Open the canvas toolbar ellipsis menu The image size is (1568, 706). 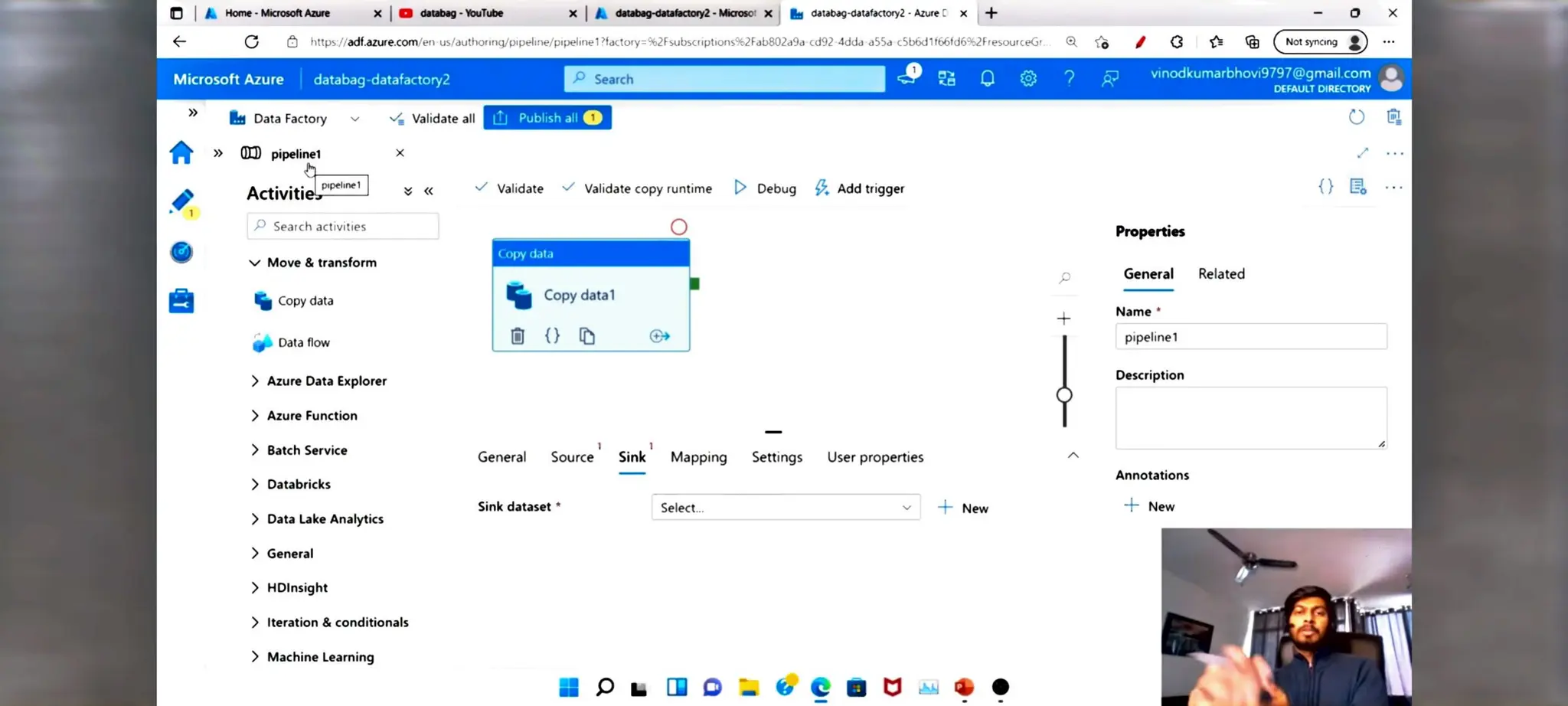[1394, 187]
